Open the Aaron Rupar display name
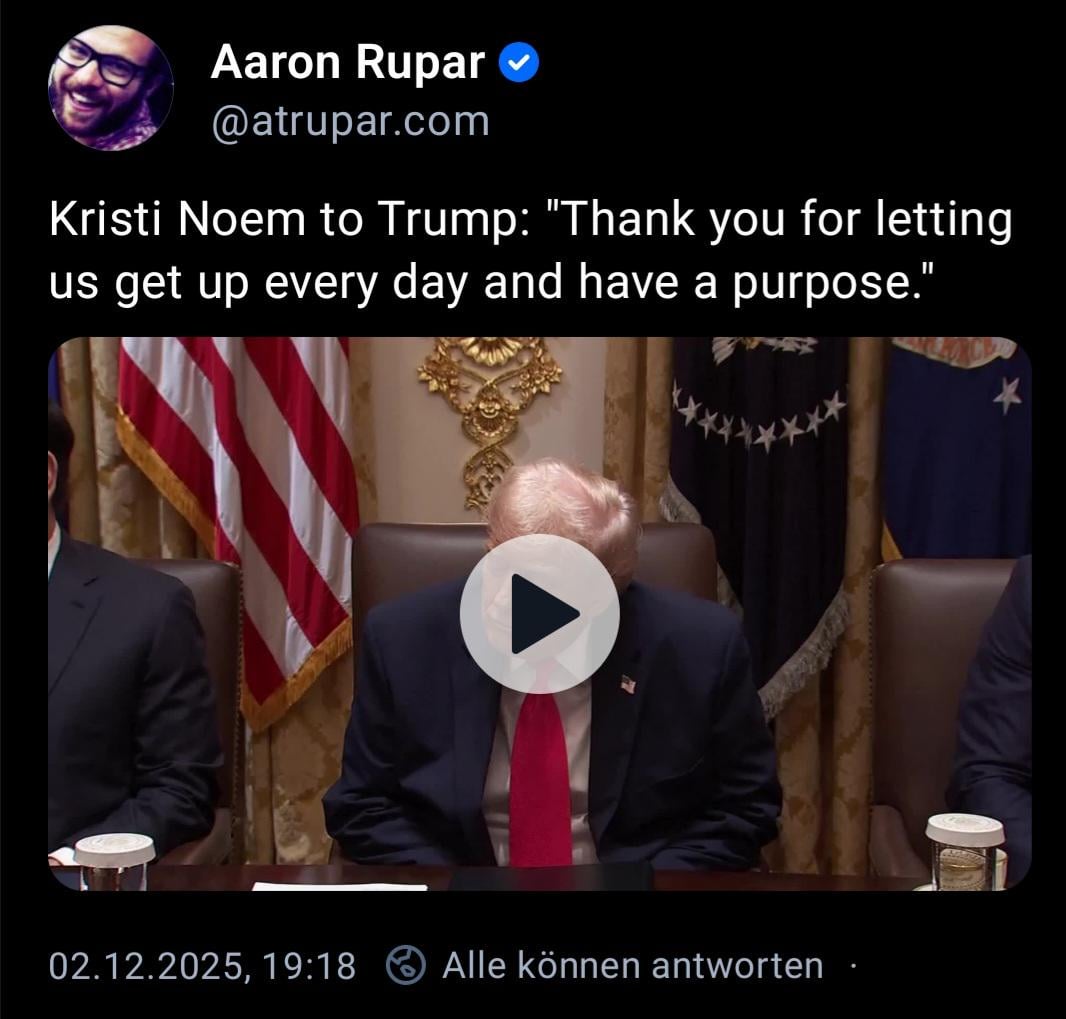The image size is (1066, 1019). pos(347,62)
